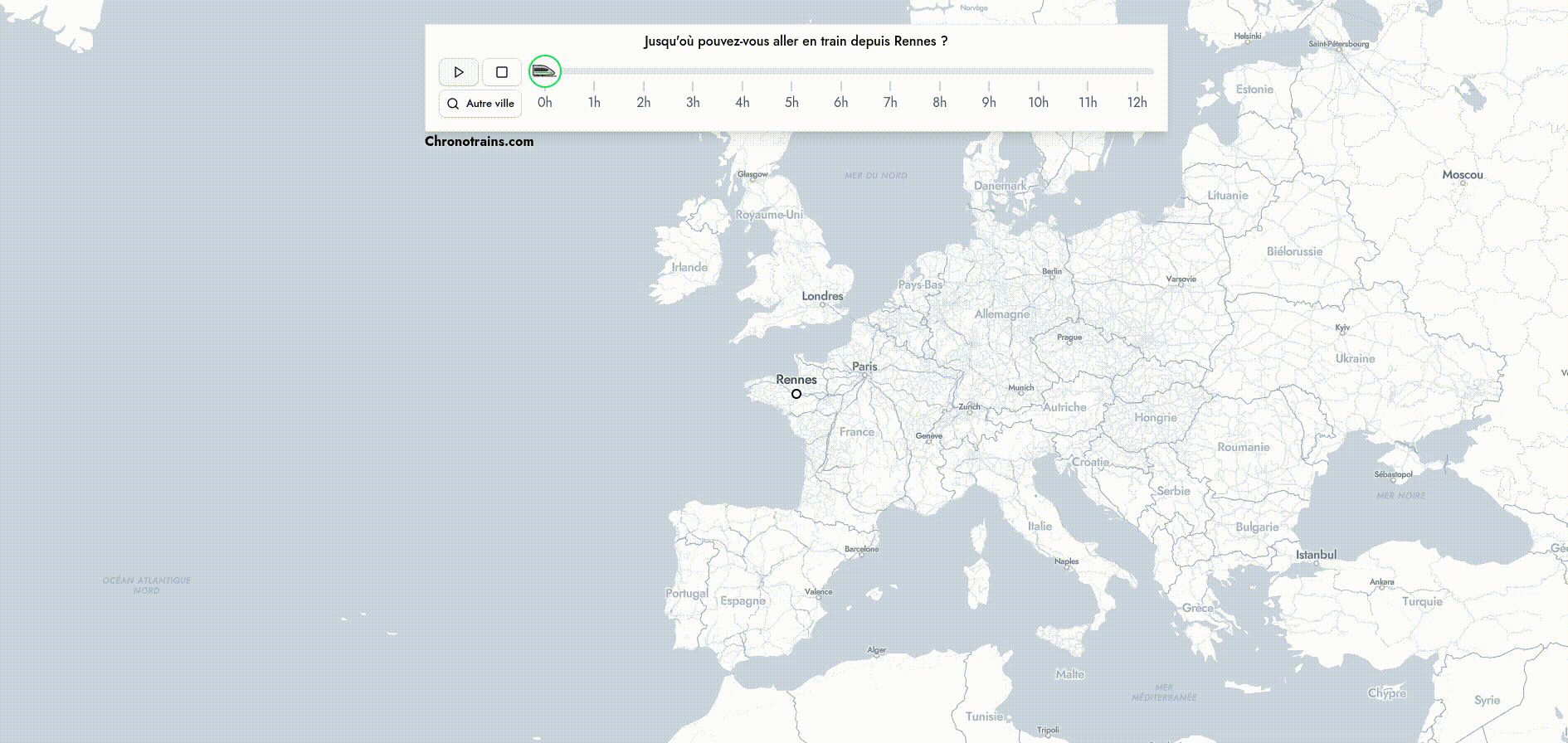Viewport: 1568px width, 743px height.
Task: Click the Moscou city label
Action: (1462, 175)
